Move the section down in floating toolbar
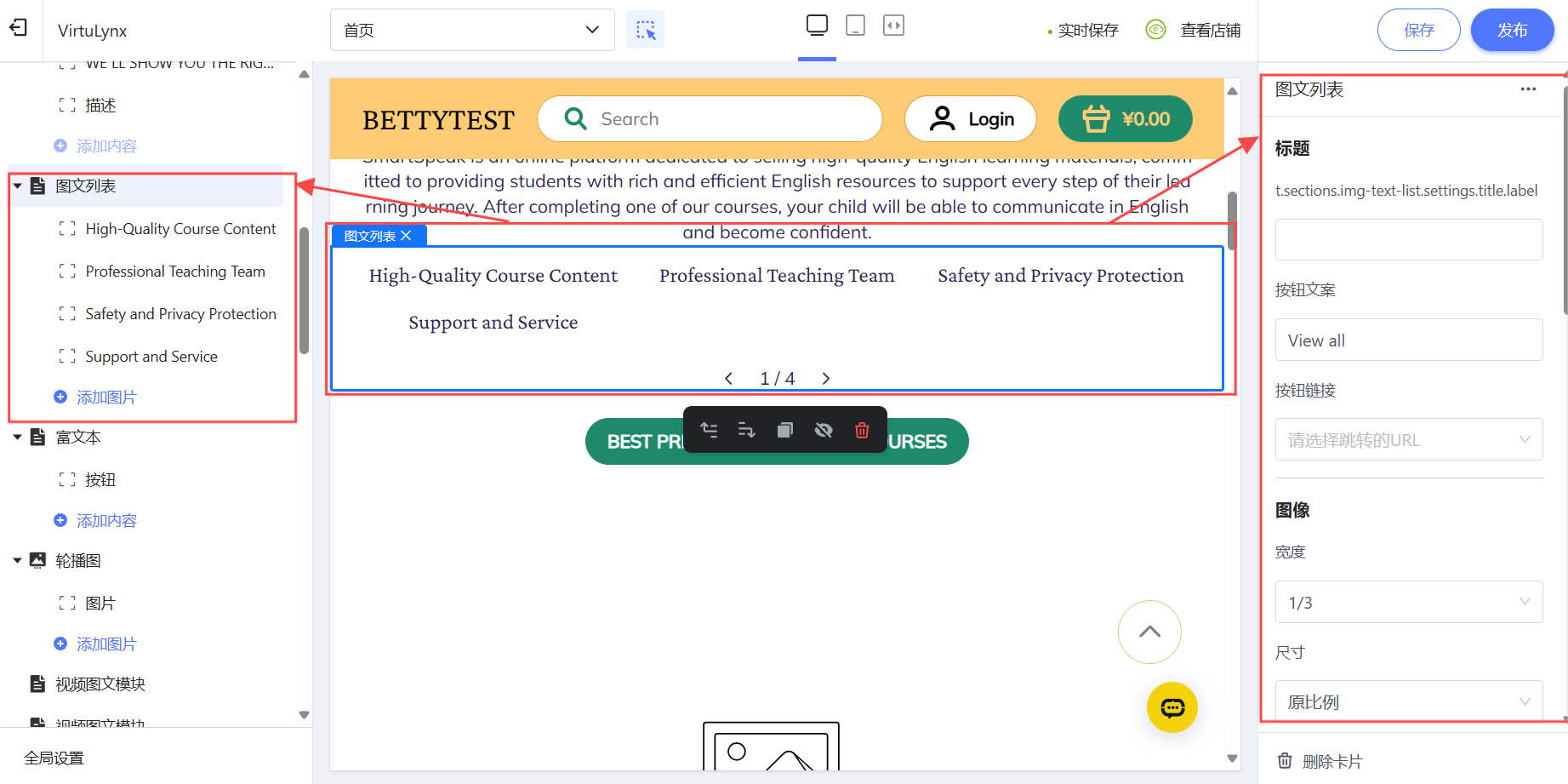This screenshot has height=784, width=1568. click(746, 430)
